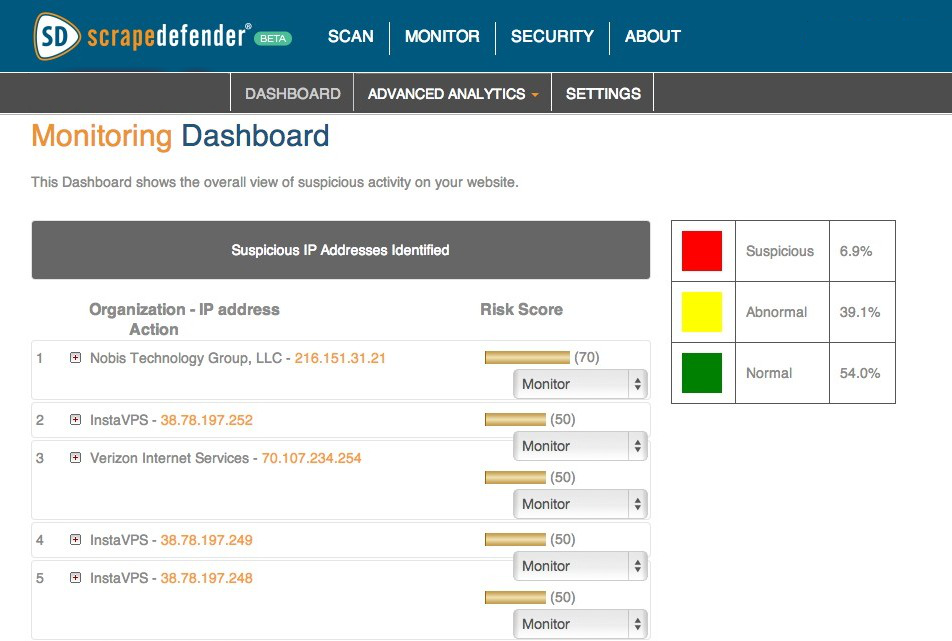Viewport: 952px width, 641px height.
Task: Click the risk score bar for Verizon row
Action: [x=515, y=478]
